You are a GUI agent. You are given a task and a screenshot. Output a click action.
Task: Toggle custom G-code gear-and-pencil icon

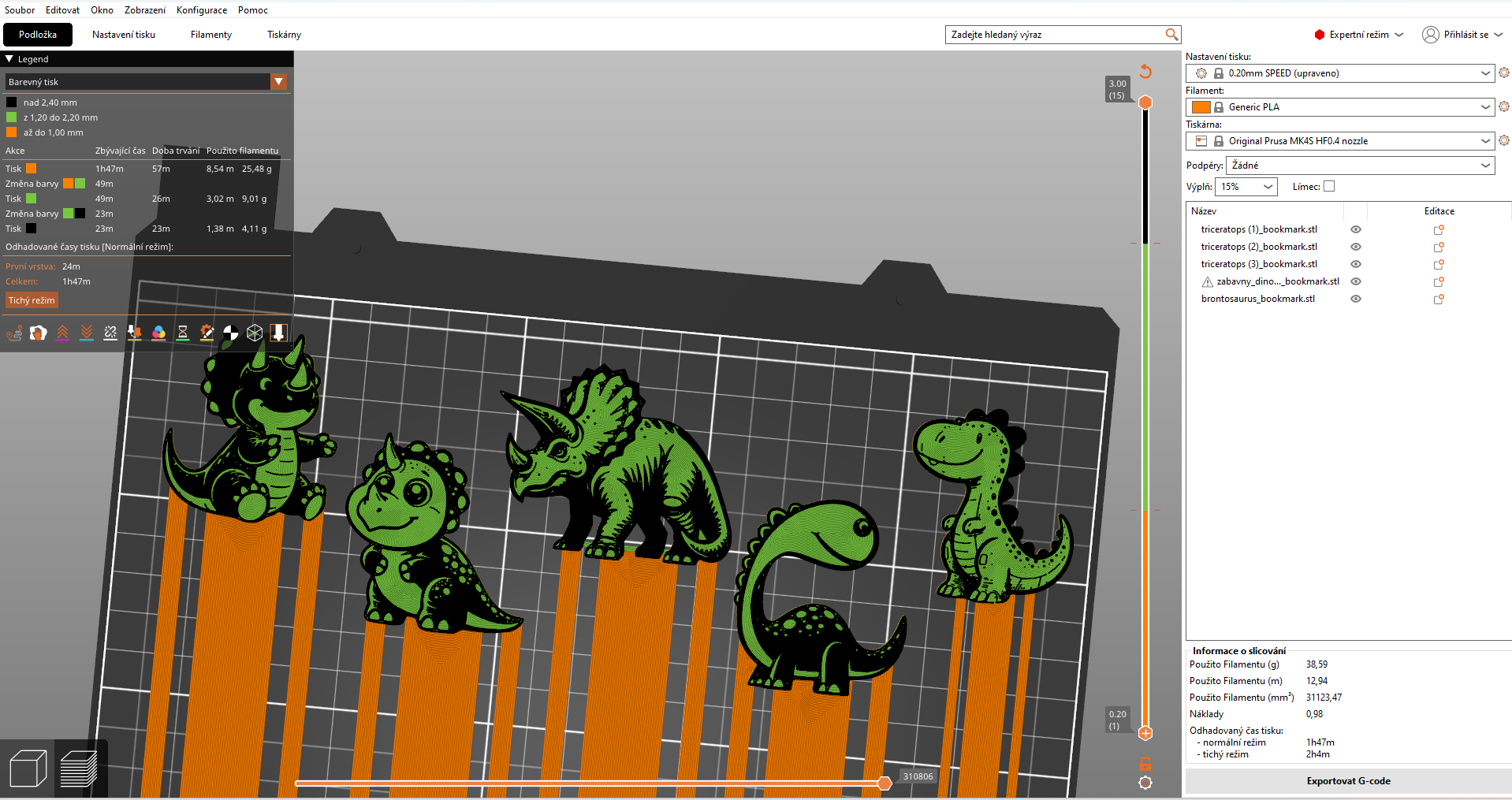[x=207, y=333]
